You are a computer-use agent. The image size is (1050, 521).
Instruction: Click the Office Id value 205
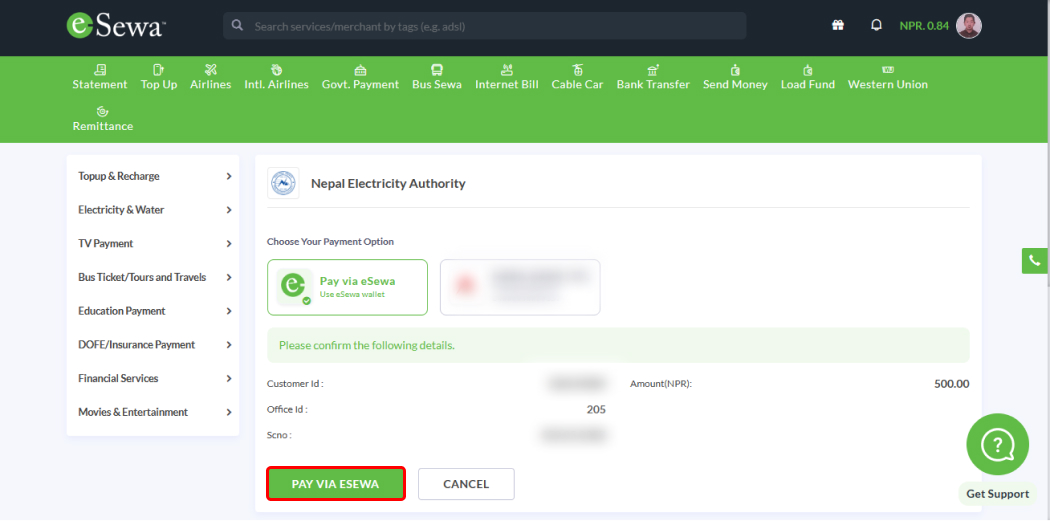click(596, 409)
